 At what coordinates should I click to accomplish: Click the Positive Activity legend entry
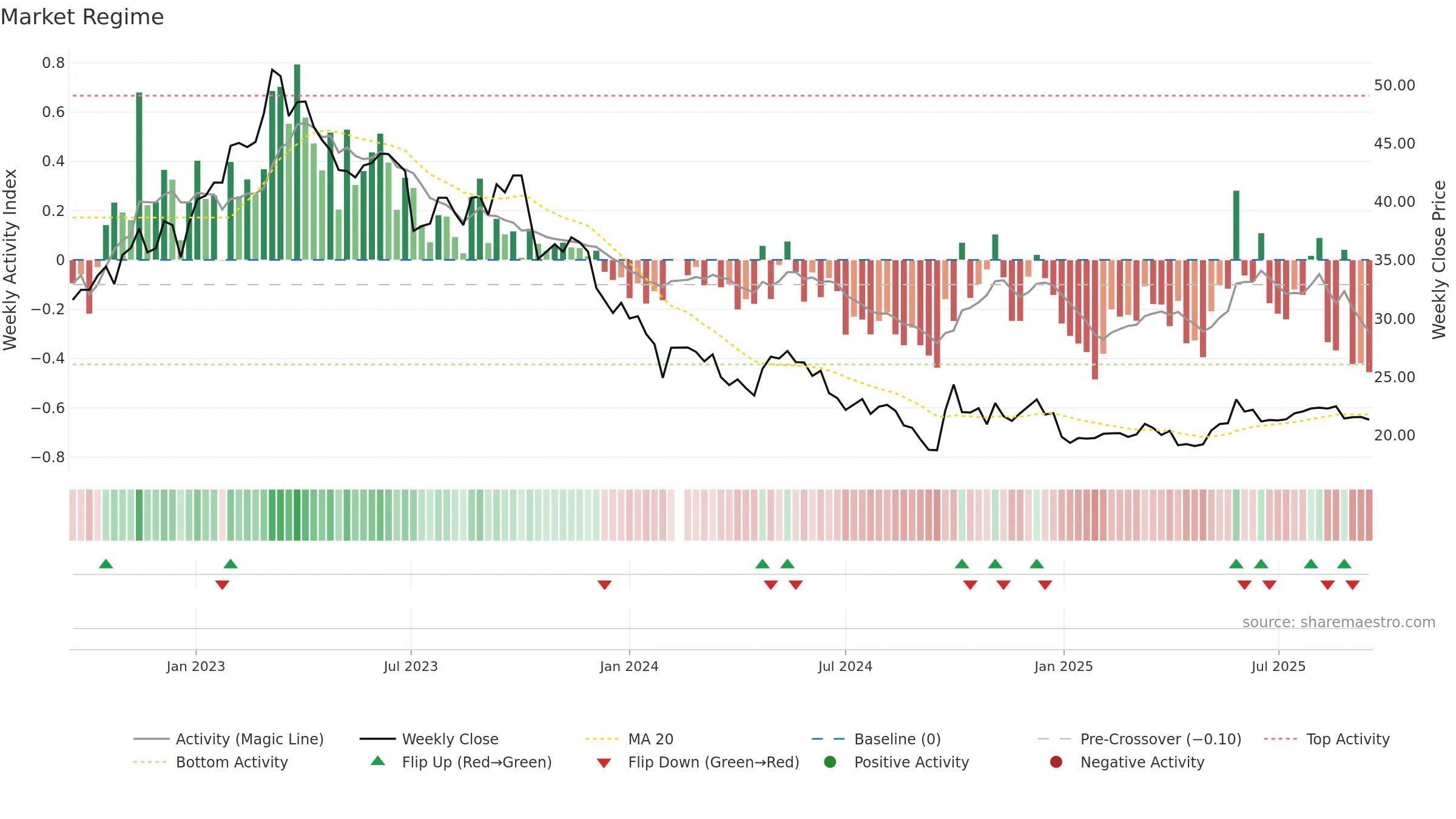coord(897,762)
